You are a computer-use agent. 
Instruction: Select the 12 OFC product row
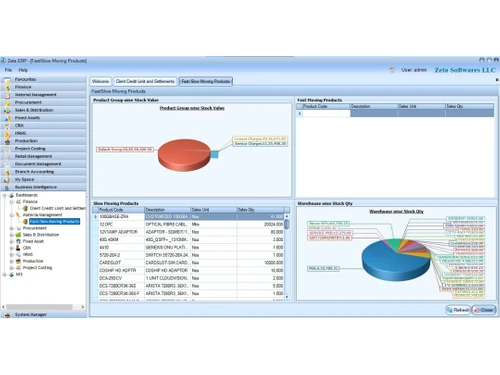tap(188, 224)
